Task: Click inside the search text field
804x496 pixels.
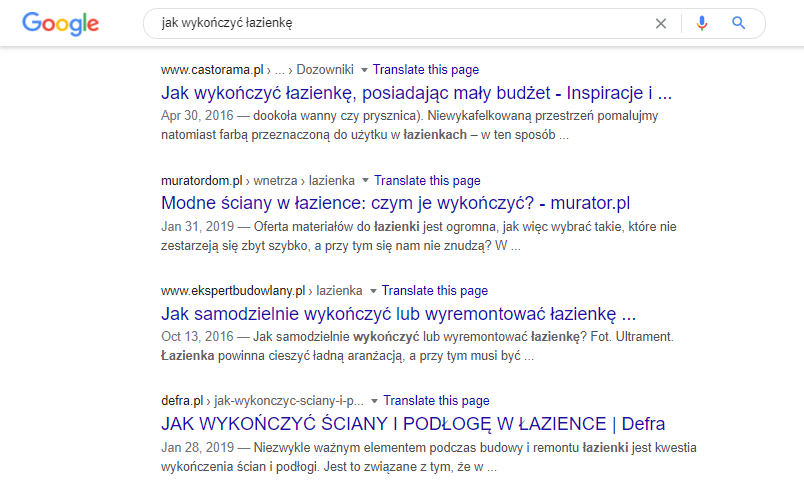Action: click(400, 23)
